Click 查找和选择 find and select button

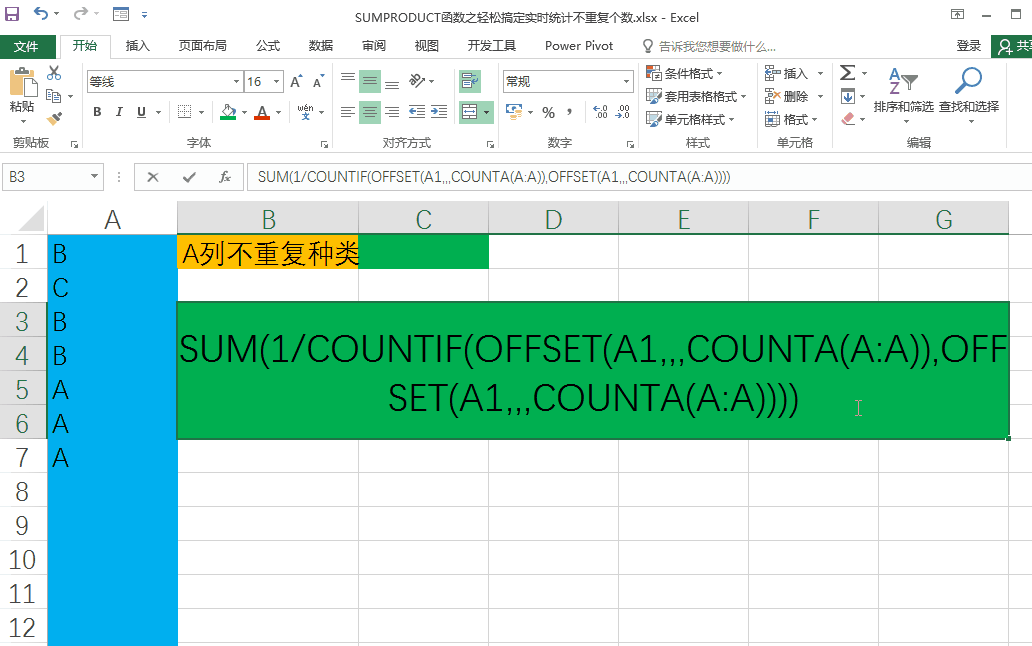tap(969, 93)
